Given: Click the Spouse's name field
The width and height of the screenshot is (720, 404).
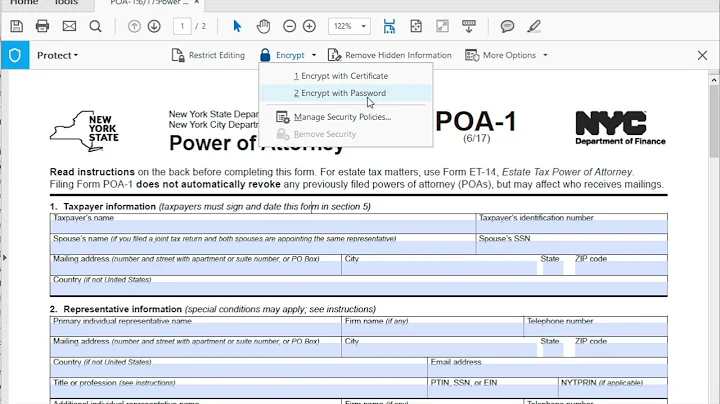Looking at the screenshot, I should coord(263,247).
